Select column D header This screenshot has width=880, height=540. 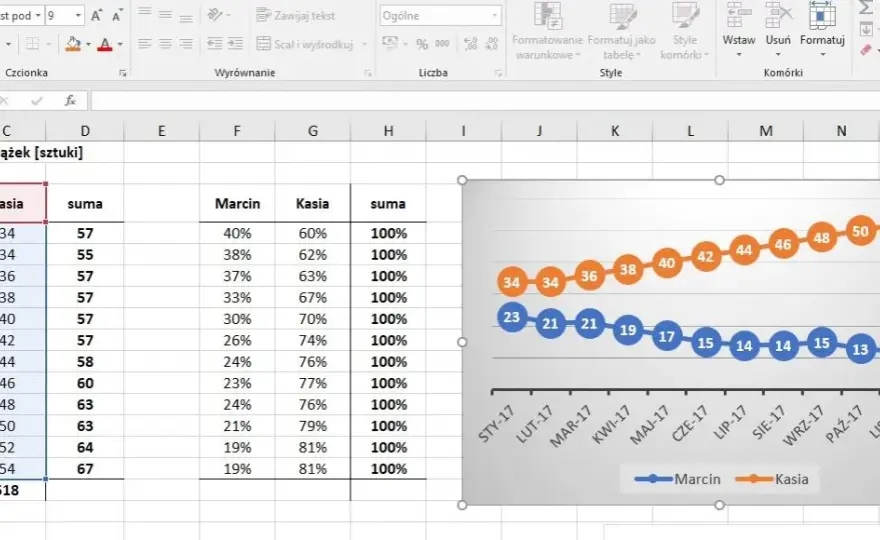coord(85,131)
